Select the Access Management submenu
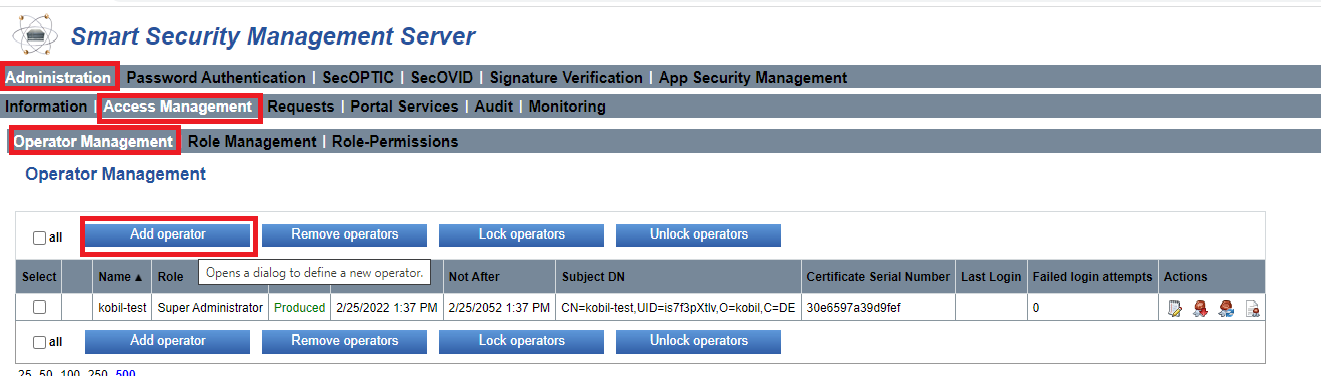 point(178,106)
